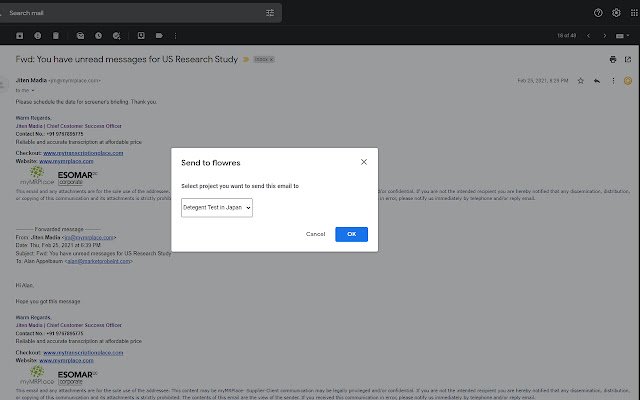Close the Send to flowres dialog
Viewport: 640px width, 400px height.
pyautogui.click(x=364, y=162)
